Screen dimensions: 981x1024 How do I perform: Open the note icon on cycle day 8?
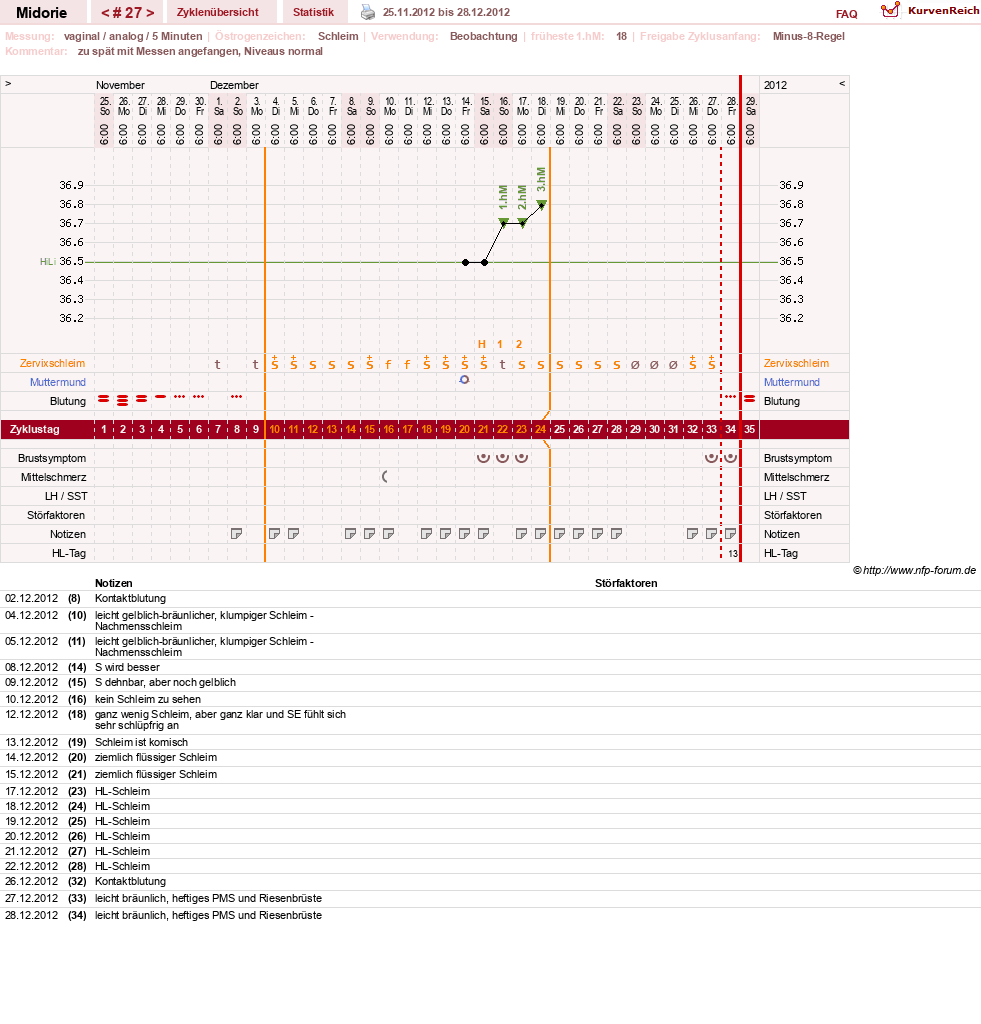pyautogui.click(x=236, y=534)
